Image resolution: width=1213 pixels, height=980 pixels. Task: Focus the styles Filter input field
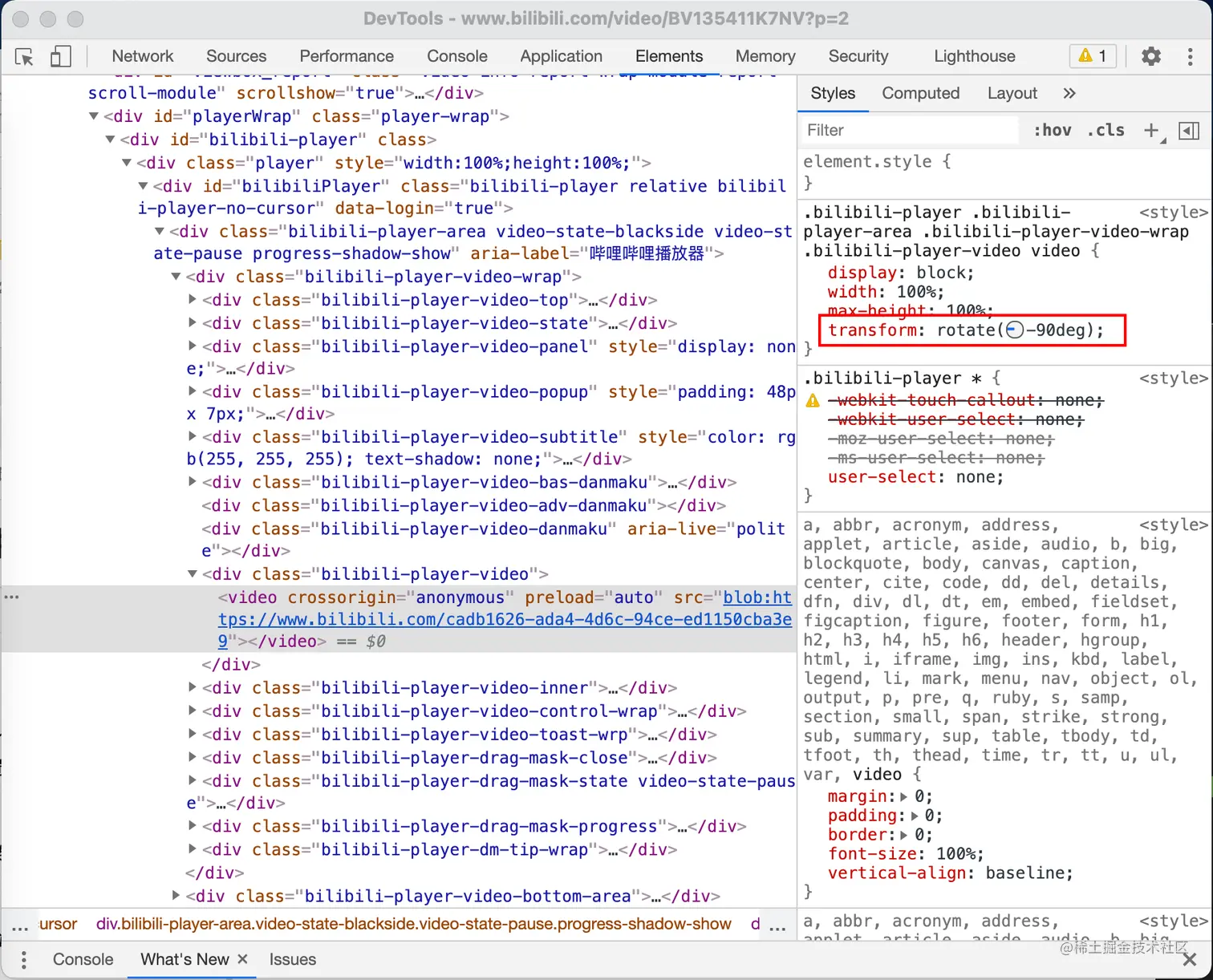point(911,131)
